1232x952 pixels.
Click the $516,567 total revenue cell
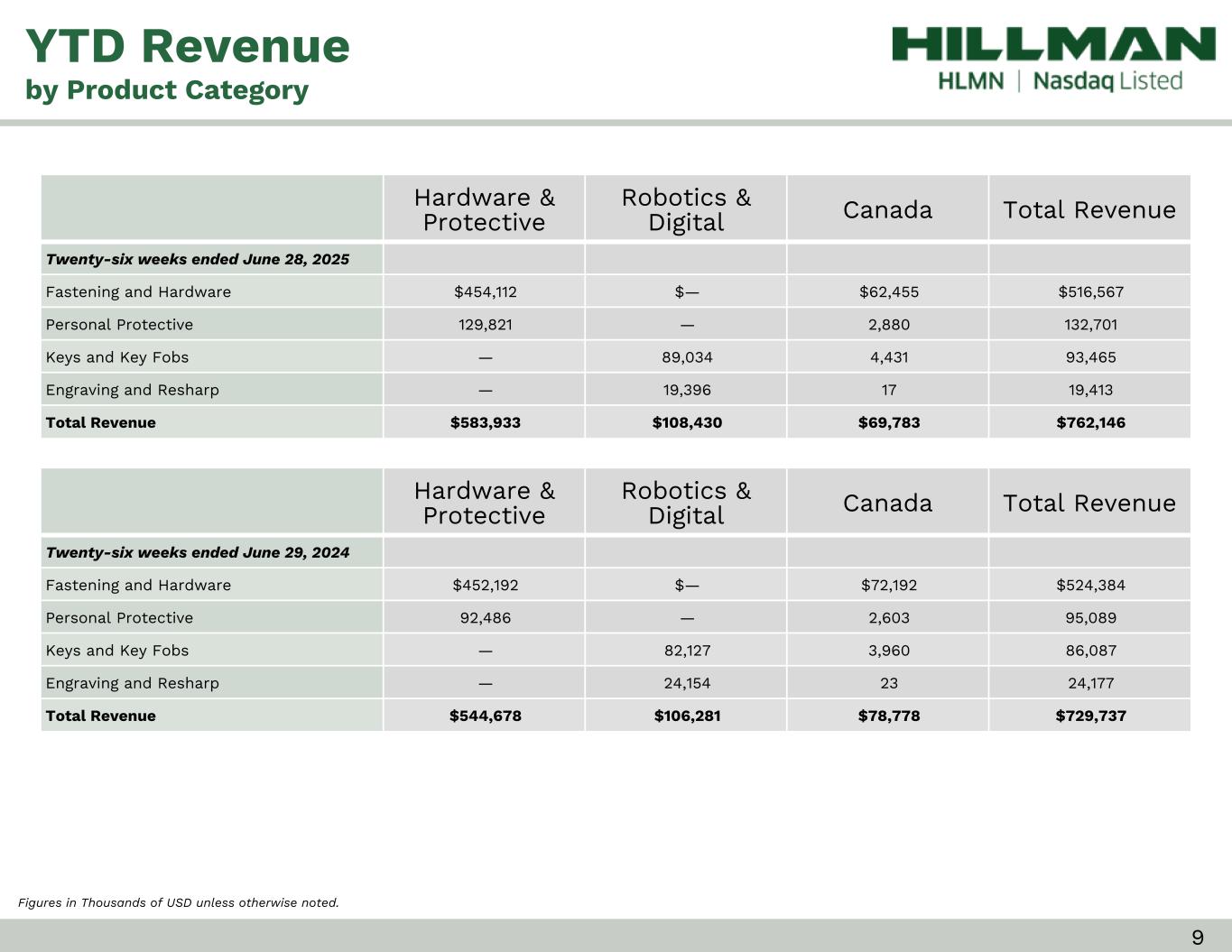[1090, 291]
